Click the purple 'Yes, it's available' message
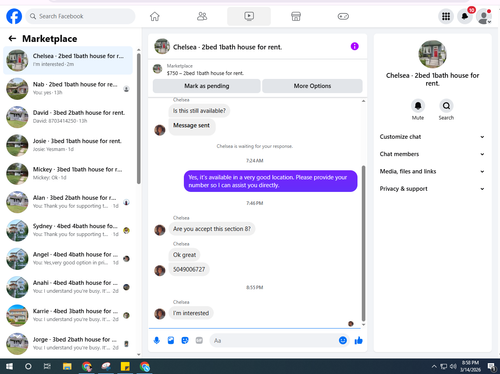This screenshot has height=374, width=500. click(270, 181)
